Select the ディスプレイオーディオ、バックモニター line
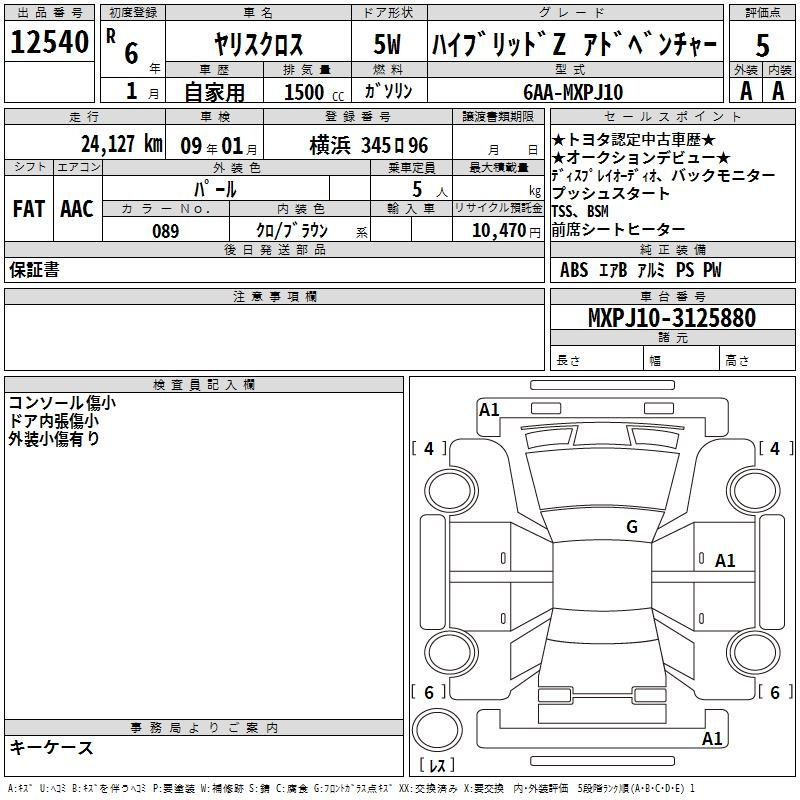This screenshot has width=800, height=800. [663, 175]
